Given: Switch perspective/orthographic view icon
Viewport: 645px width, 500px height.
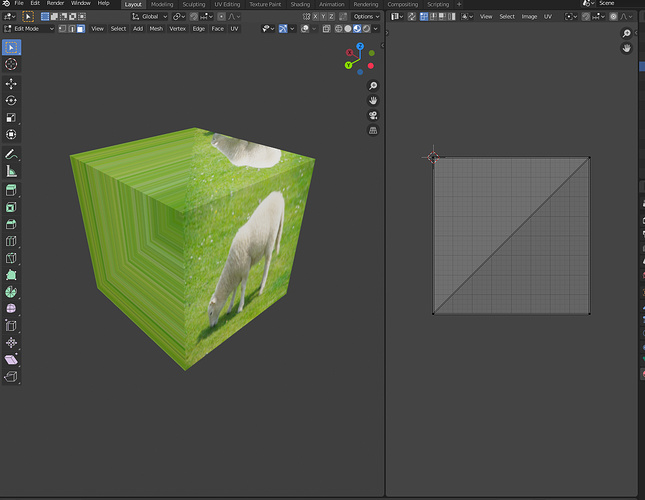Looking at the screenshot, I should [373, 130].
